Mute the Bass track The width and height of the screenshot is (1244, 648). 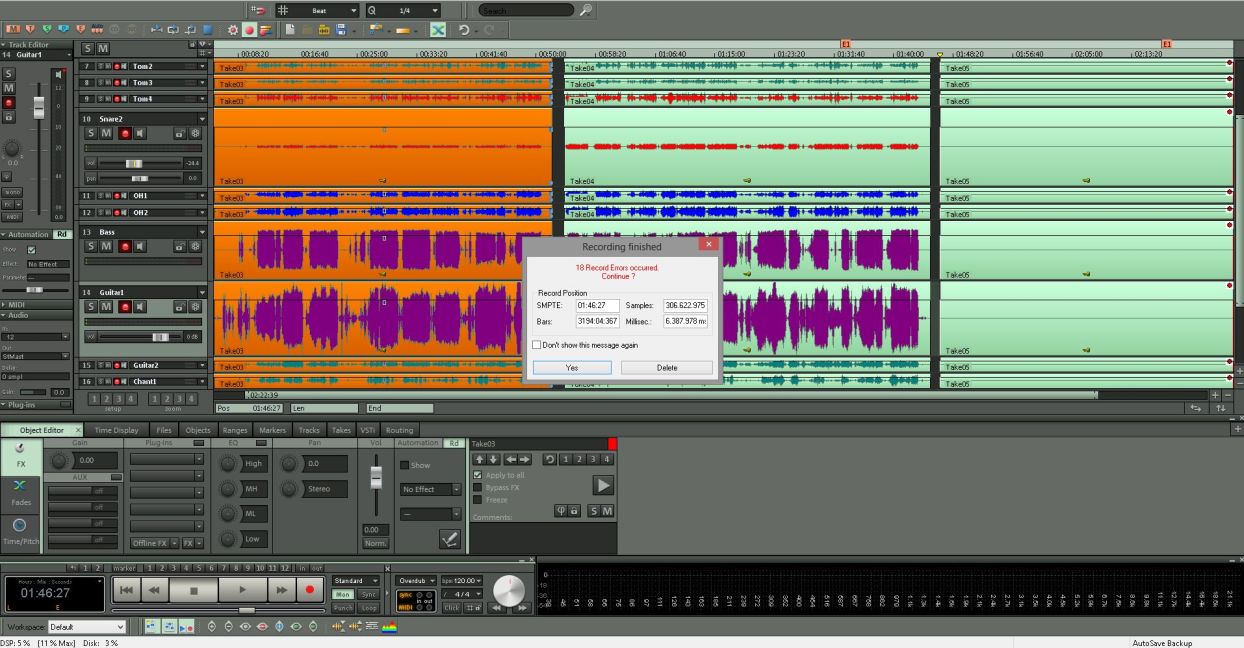[x=106, y=247]
